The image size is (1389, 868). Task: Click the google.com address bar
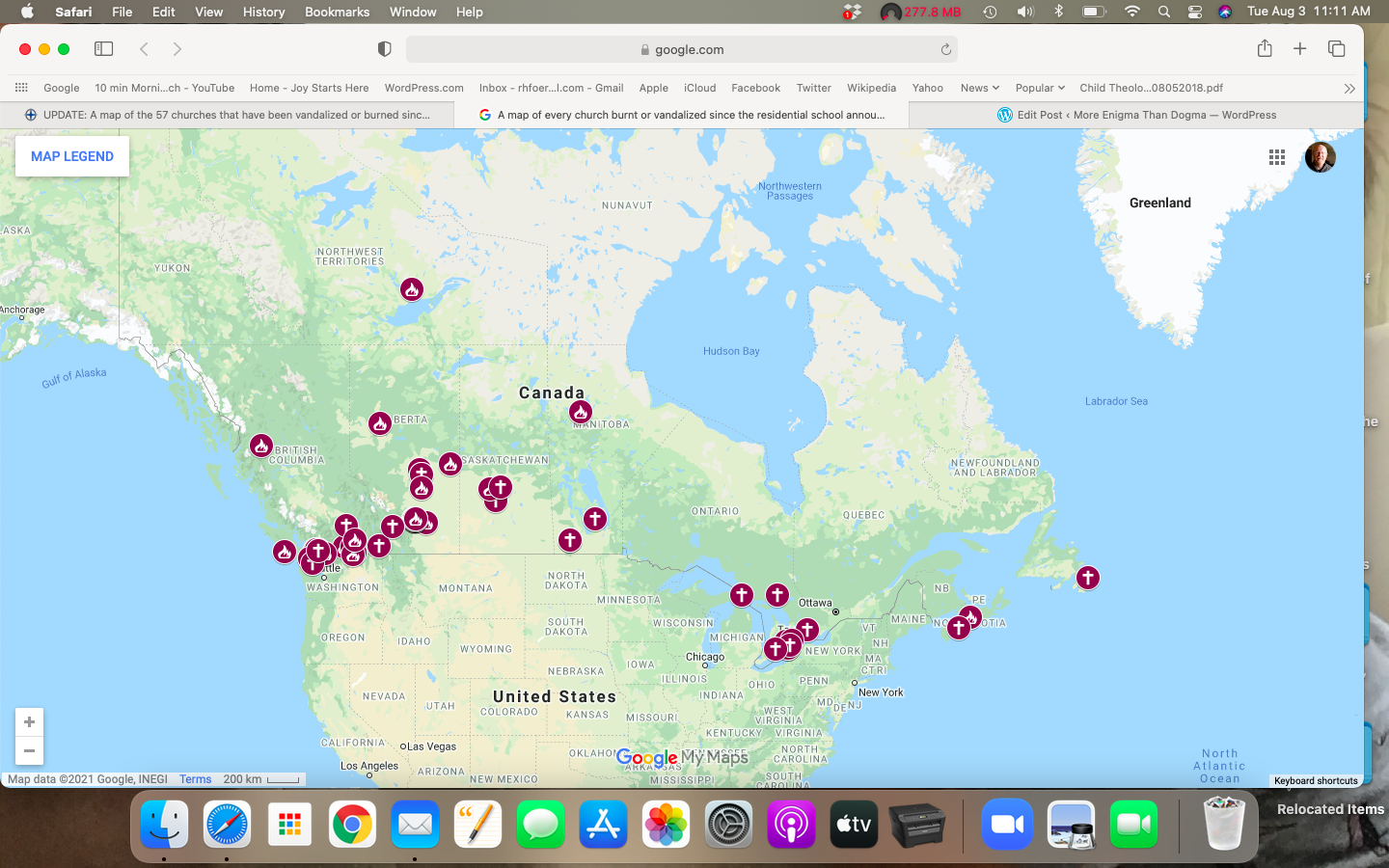681,49
